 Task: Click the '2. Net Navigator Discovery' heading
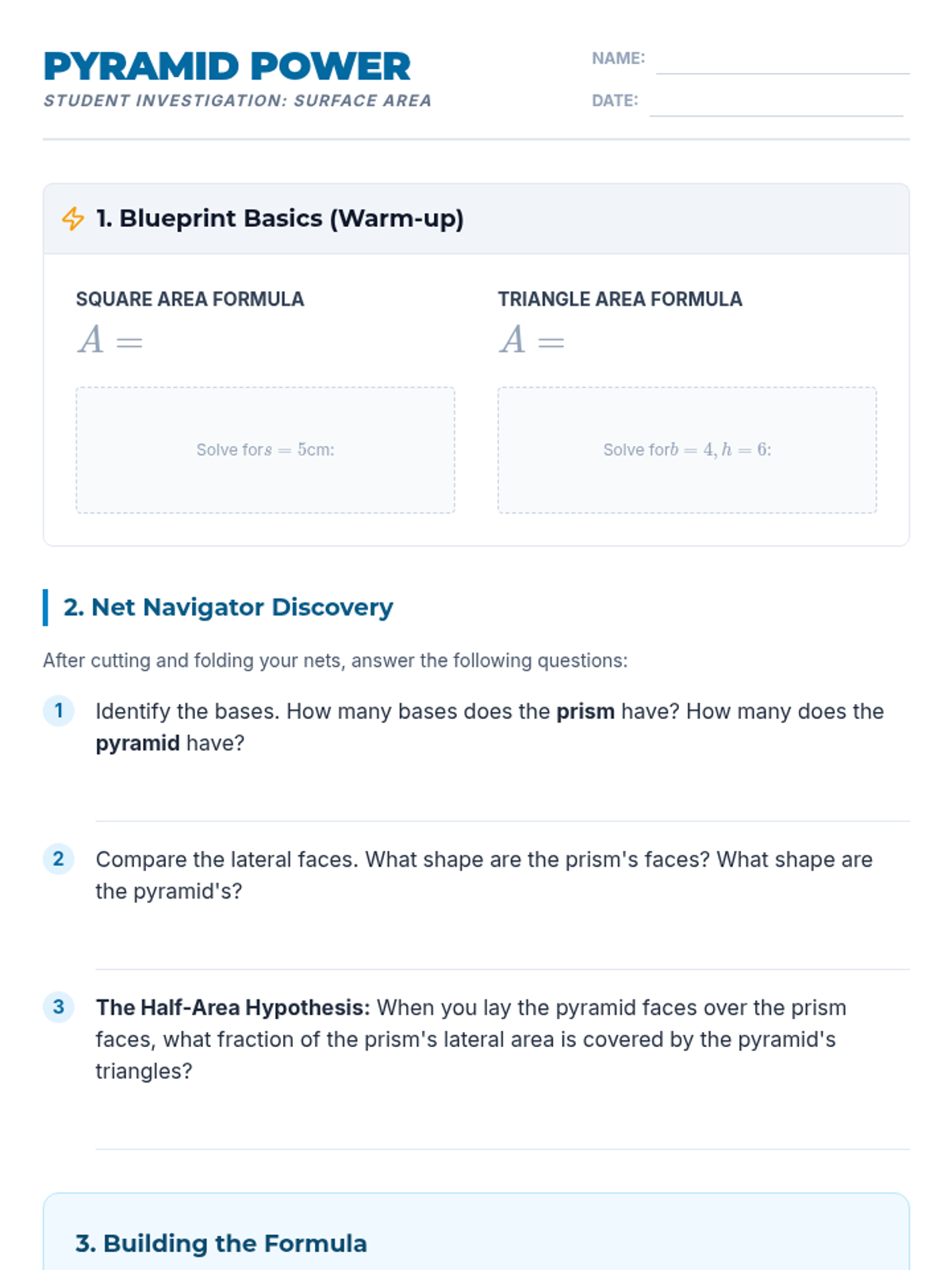[228, 607]
